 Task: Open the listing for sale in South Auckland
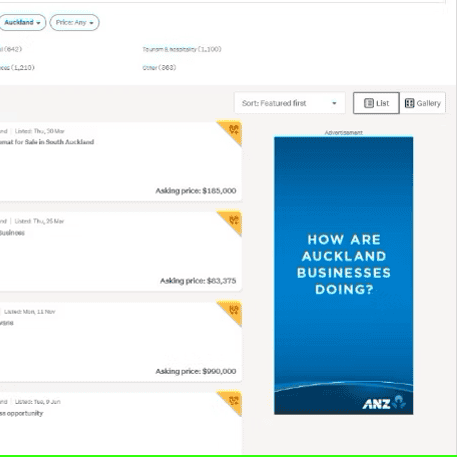[x=47, y=142]
